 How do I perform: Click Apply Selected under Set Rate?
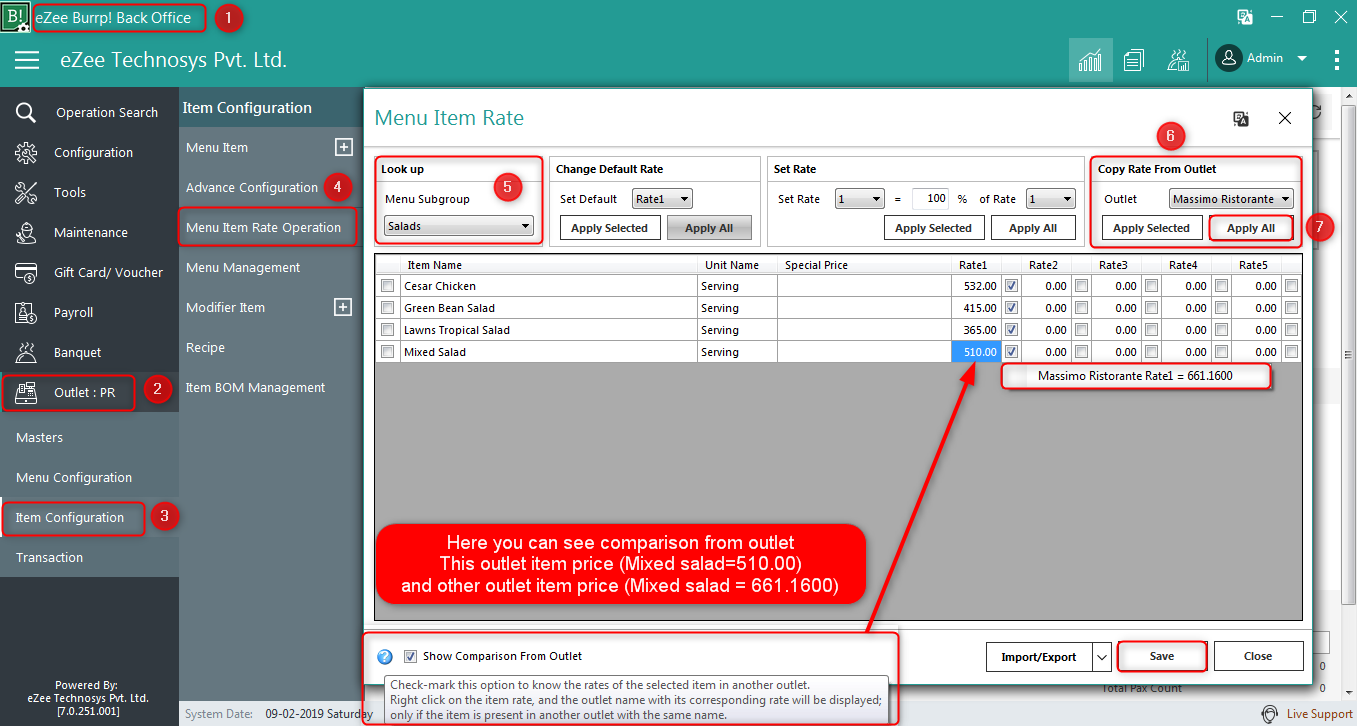pos(933,228)
